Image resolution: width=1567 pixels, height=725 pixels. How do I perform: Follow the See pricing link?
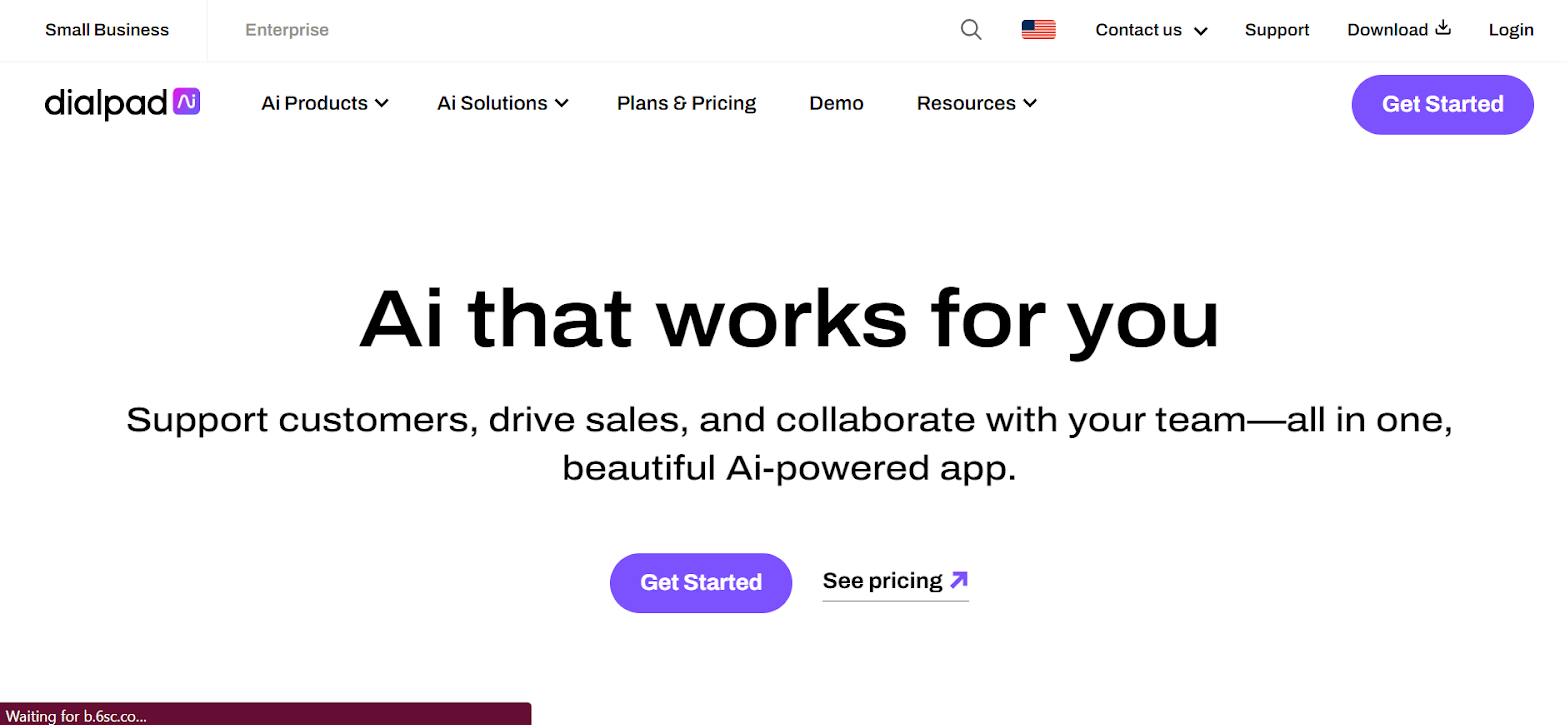(882, 581)
